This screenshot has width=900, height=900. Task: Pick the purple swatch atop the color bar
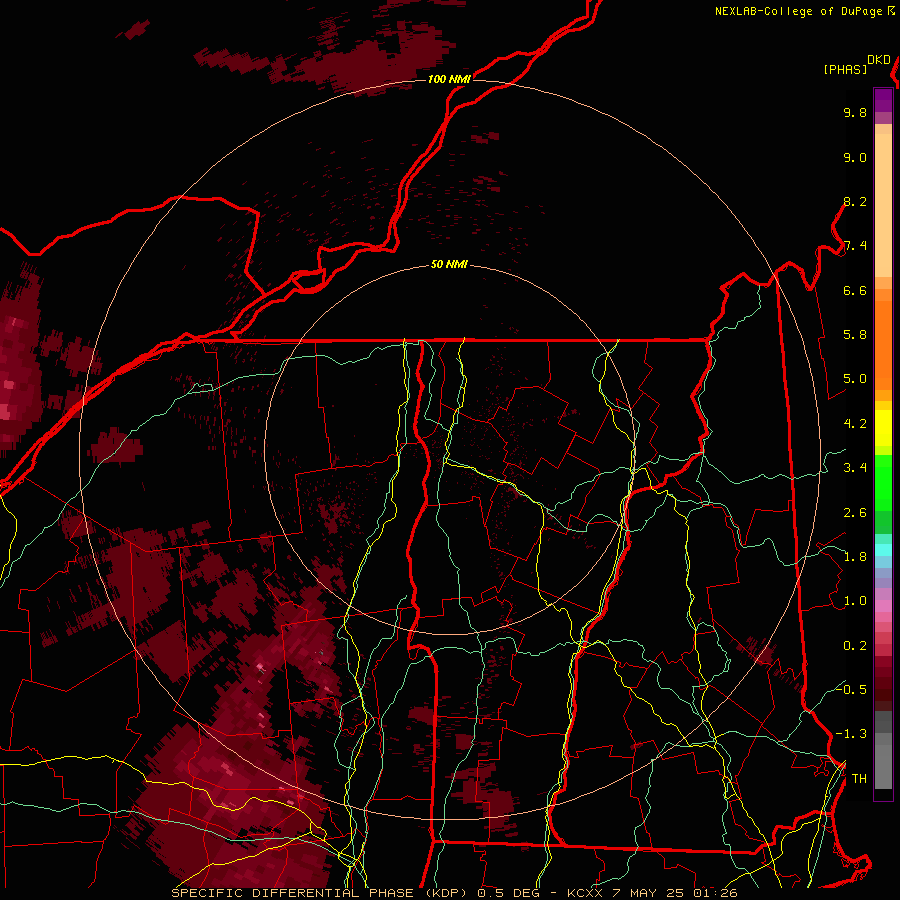pos(883,101)
